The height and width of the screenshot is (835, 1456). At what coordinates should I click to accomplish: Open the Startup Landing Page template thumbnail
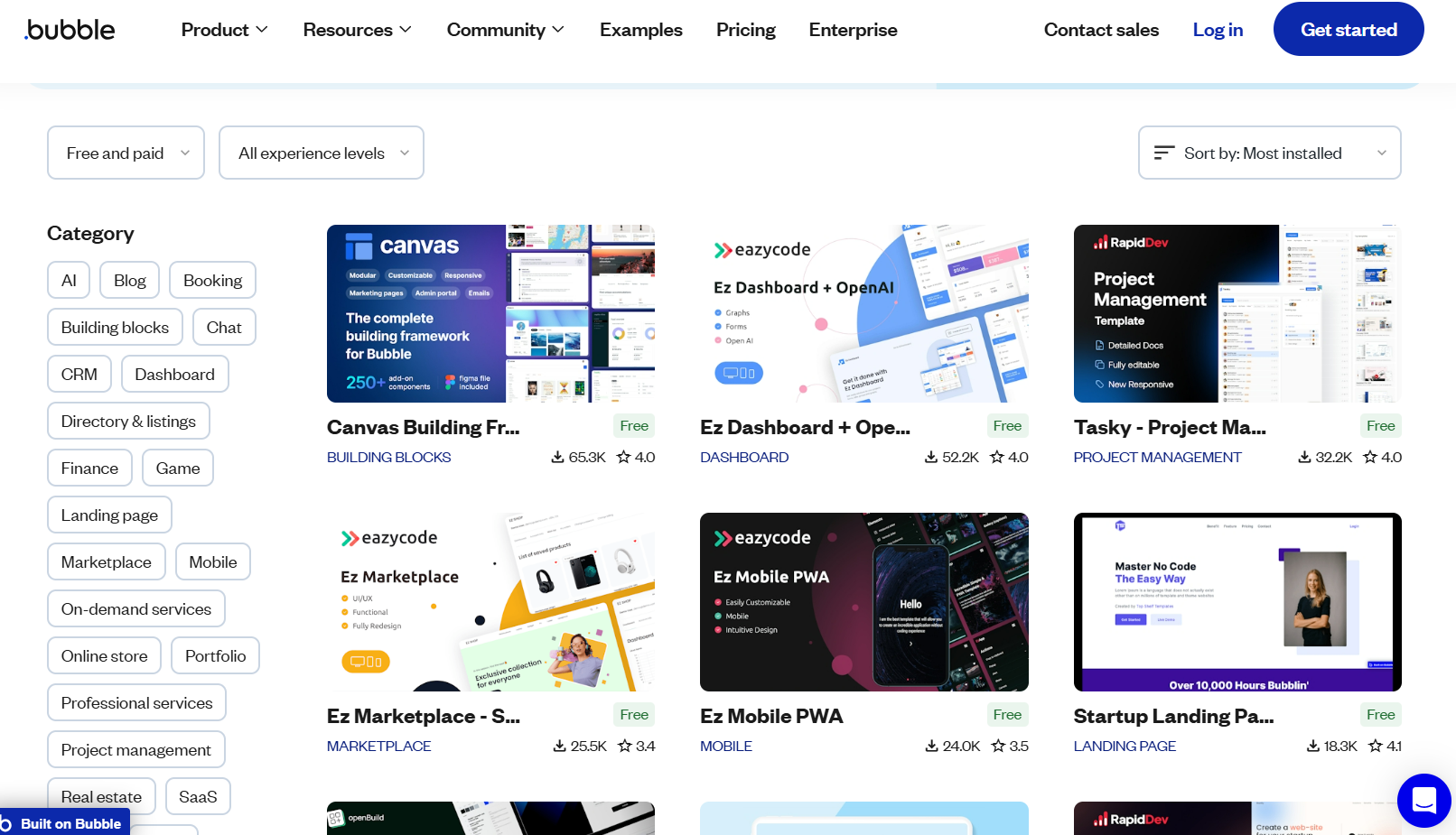1237,602
